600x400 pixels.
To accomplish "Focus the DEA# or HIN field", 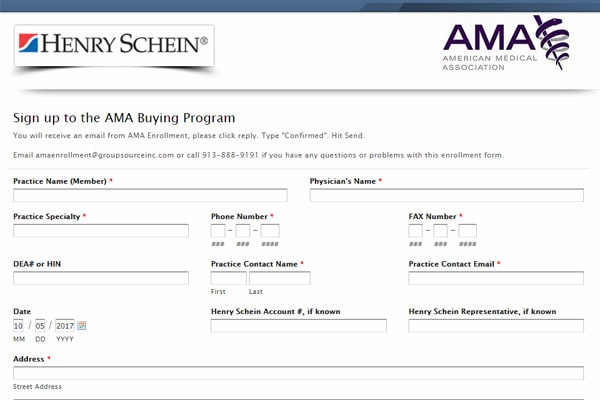I will coord(101,278).
